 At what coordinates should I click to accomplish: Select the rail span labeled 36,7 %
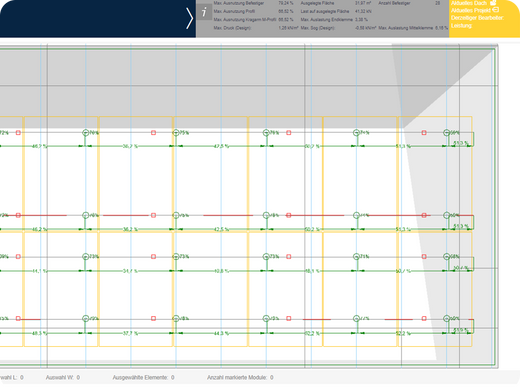click(130, 146)
